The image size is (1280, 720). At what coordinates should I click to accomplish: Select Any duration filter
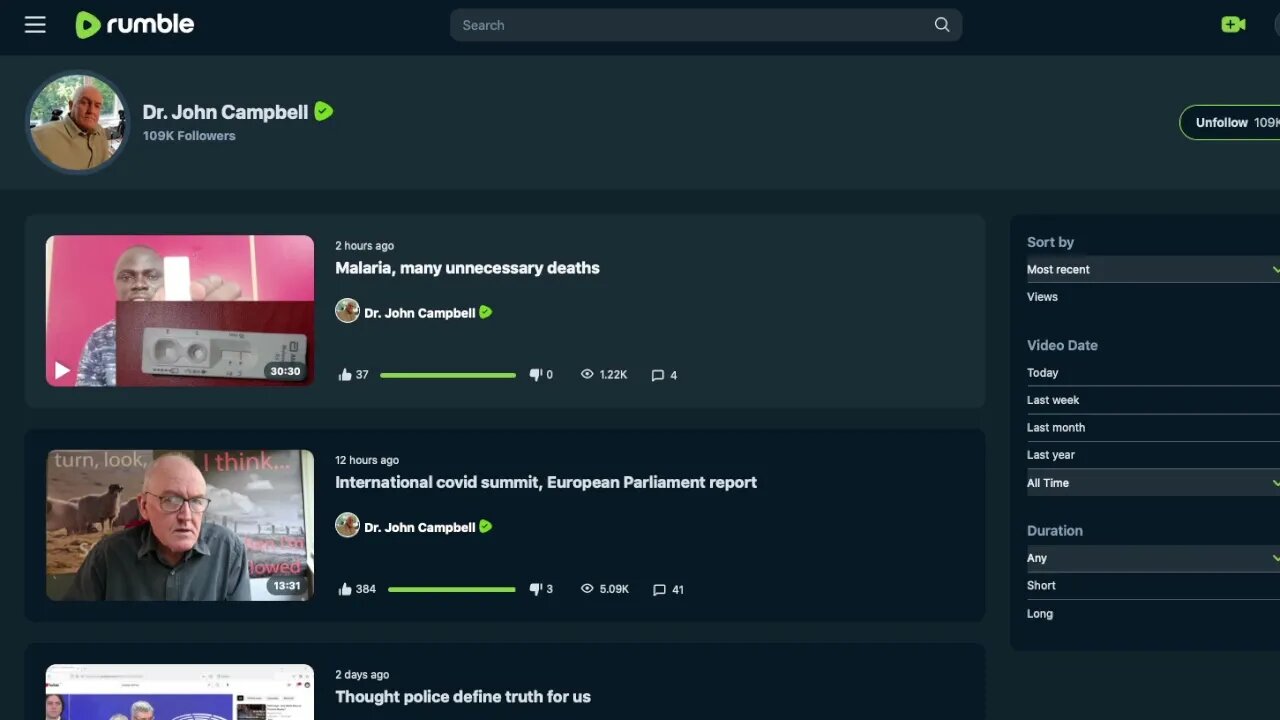pyautogui.click(x=1153, y=558)
